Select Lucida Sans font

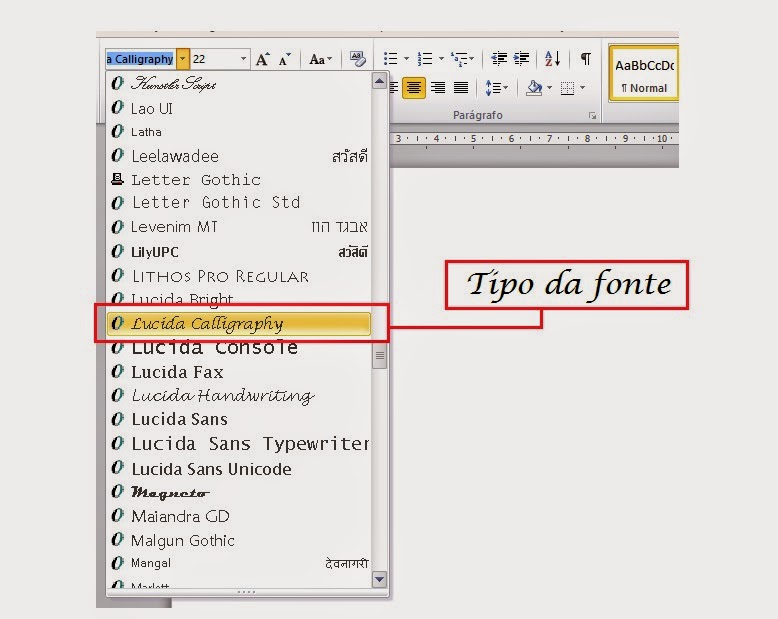point(239,420)
